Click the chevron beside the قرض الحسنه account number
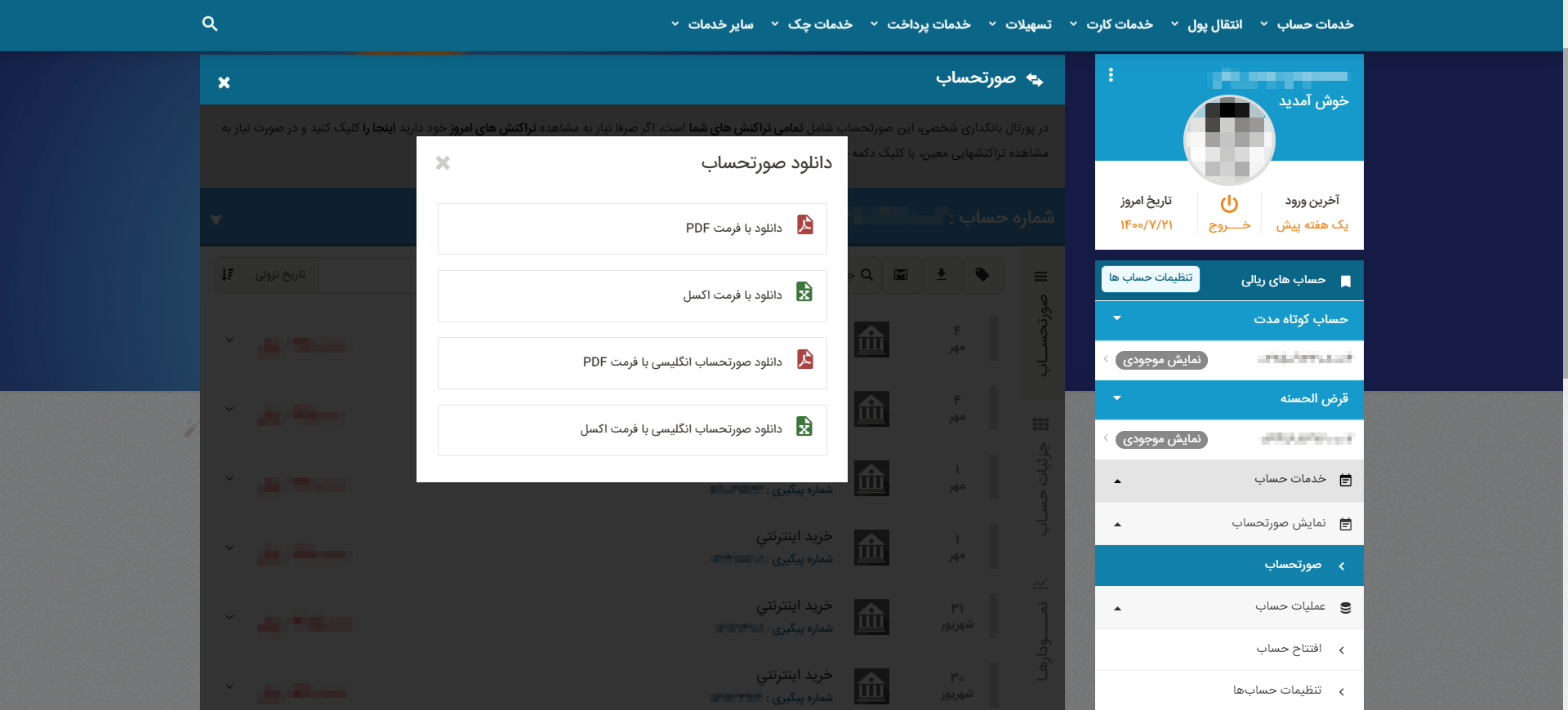The image size is (1568, 710). [x=1106, y=438]
